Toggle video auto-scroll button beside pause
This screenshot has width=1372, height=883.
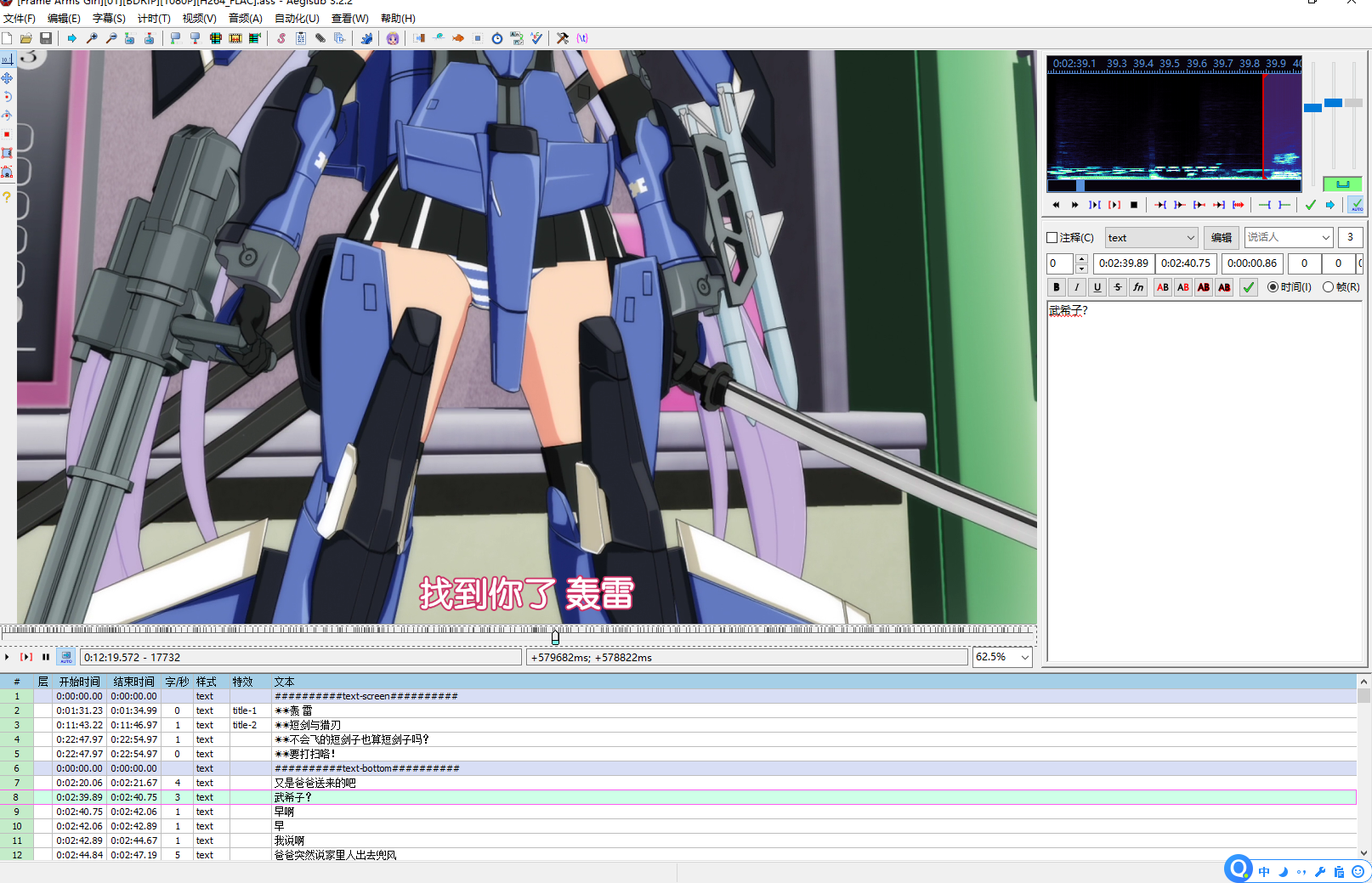point(65,657)
